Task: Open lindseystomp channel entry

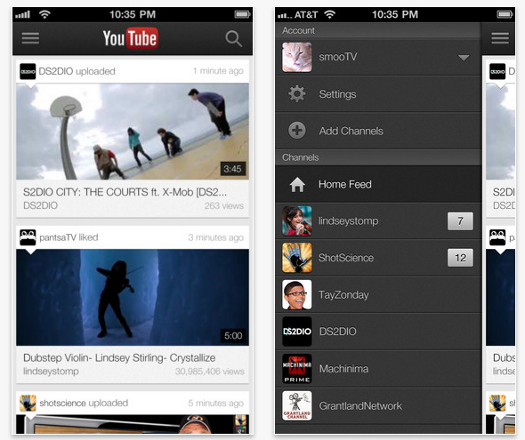Action: (378, 221)
